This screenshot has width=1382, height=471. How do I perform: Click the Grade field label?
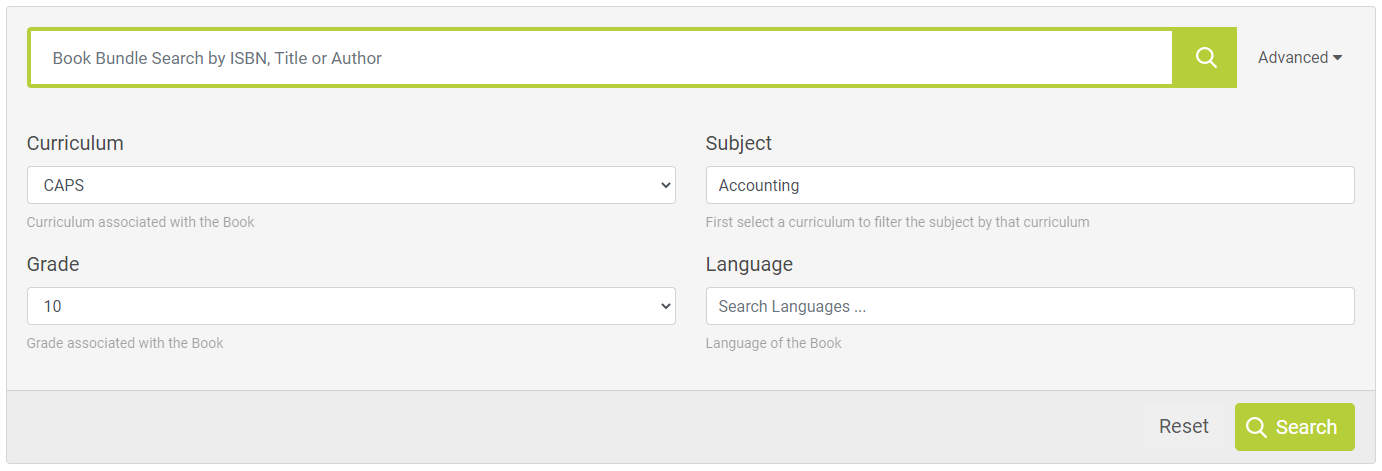[53, 265]
